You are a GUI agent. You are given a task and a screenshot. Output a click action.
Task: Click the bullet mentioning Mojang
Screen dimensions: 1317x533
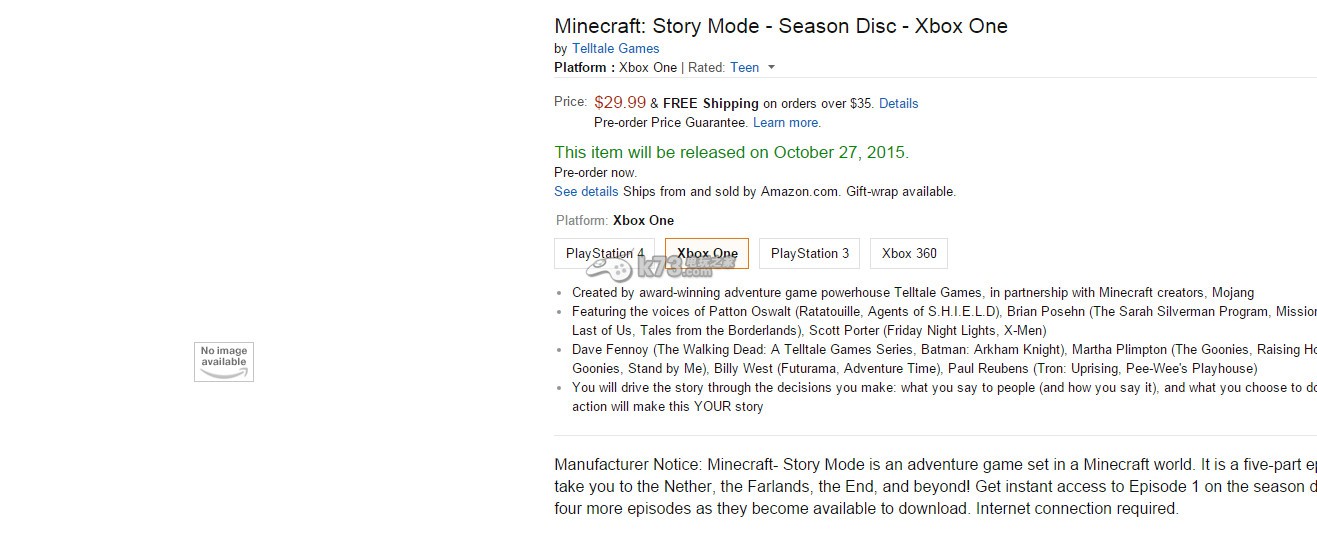(912, 292)
